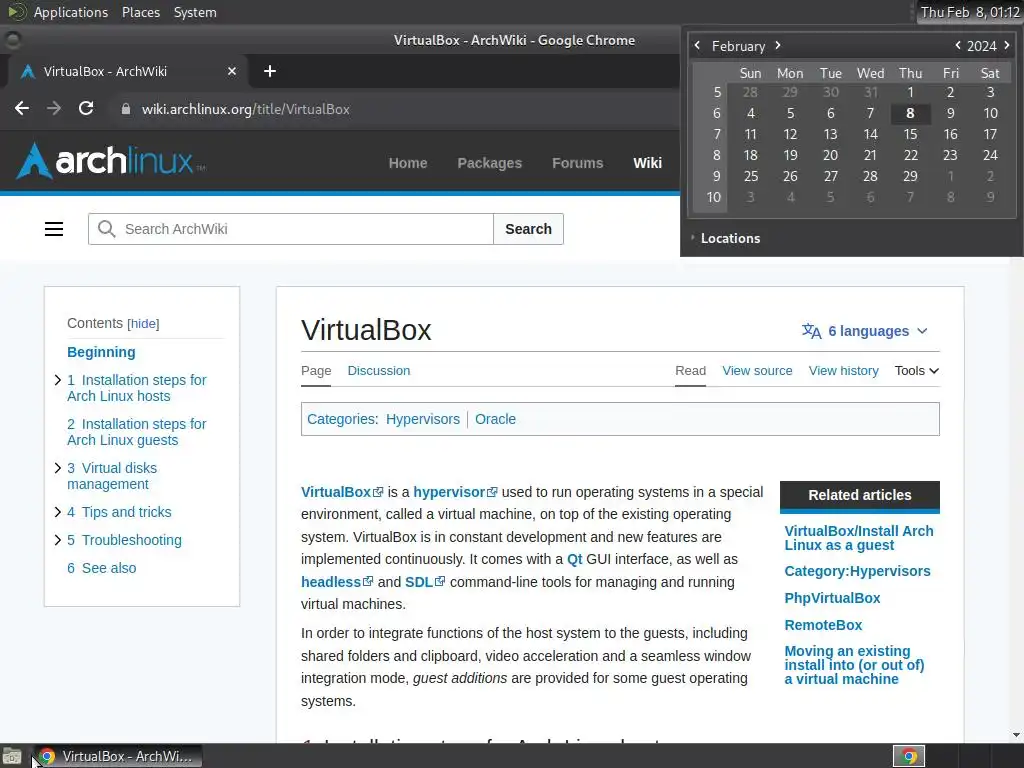
Task: Click the language translate icon
Action: pyautogui.click(x=812, y=331)
